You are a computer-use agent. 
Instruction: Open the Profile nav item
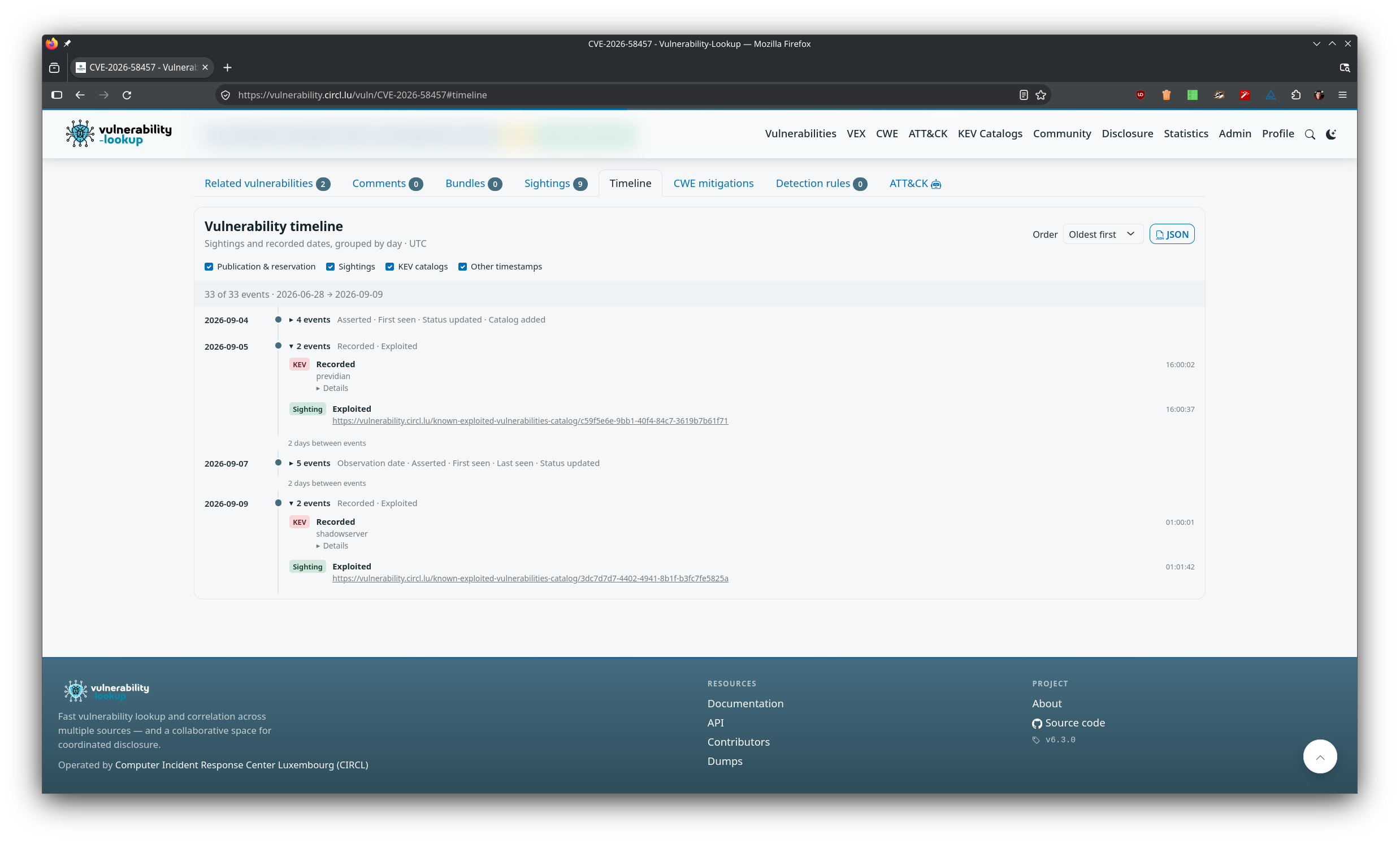1277,134
